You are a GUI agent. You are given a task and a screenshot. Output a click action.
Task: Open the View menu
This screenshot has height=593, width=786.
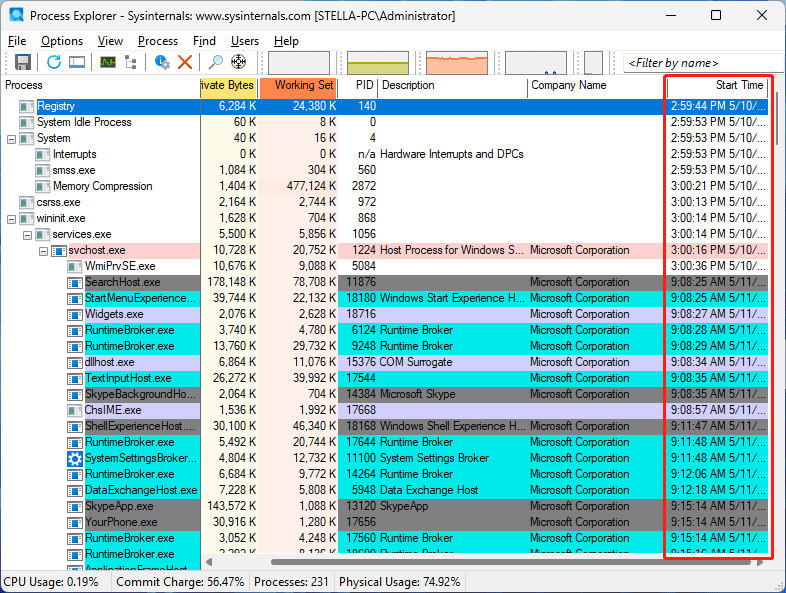(x=110, y=41)
